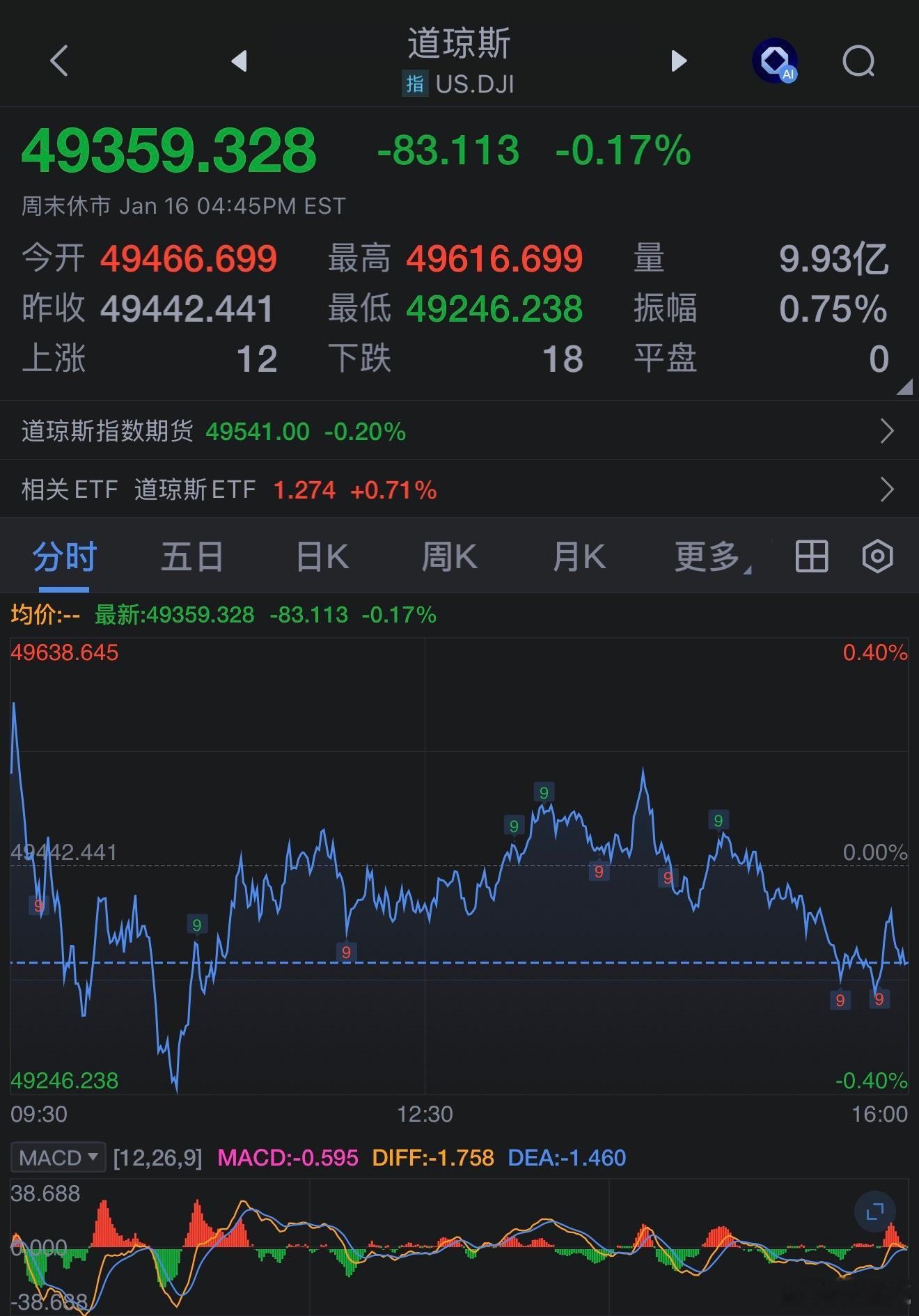Switch to next stock with right triangle

pos(679,61)
